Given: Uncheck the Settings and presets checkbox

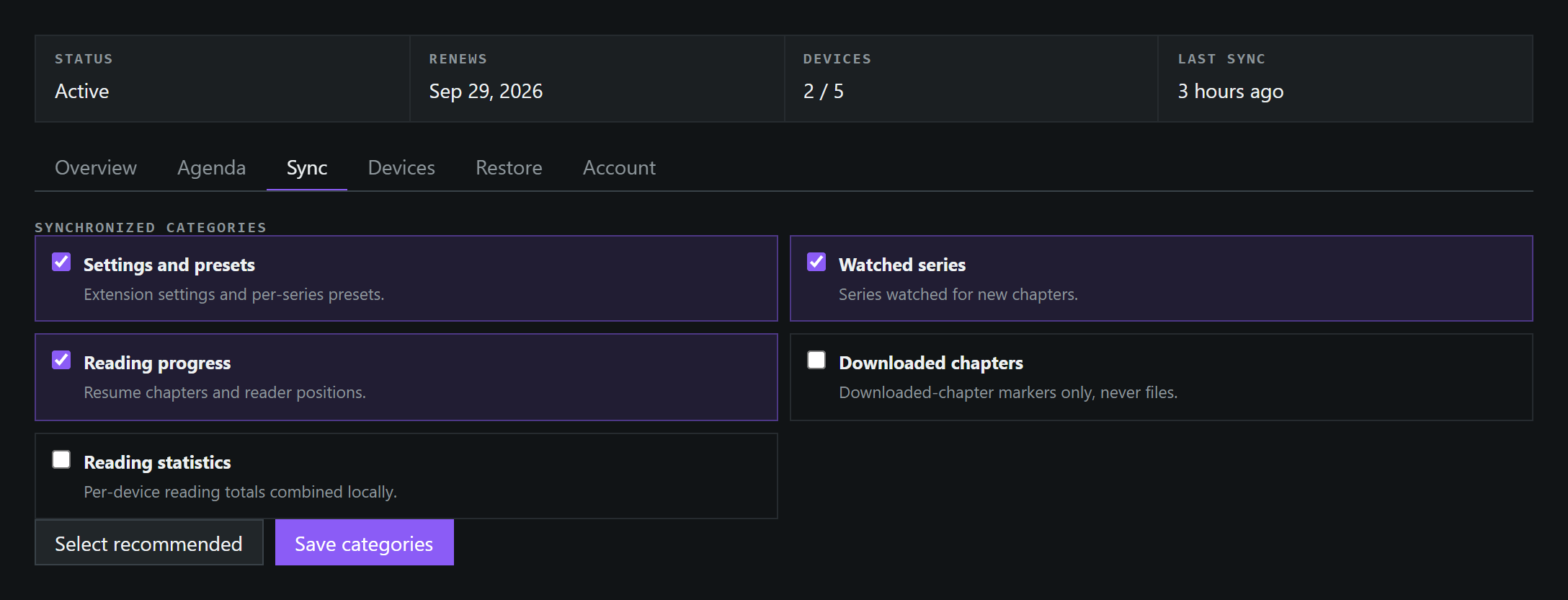Looking at the screenshot, I should pyautogui.click(x=61, y=262).
